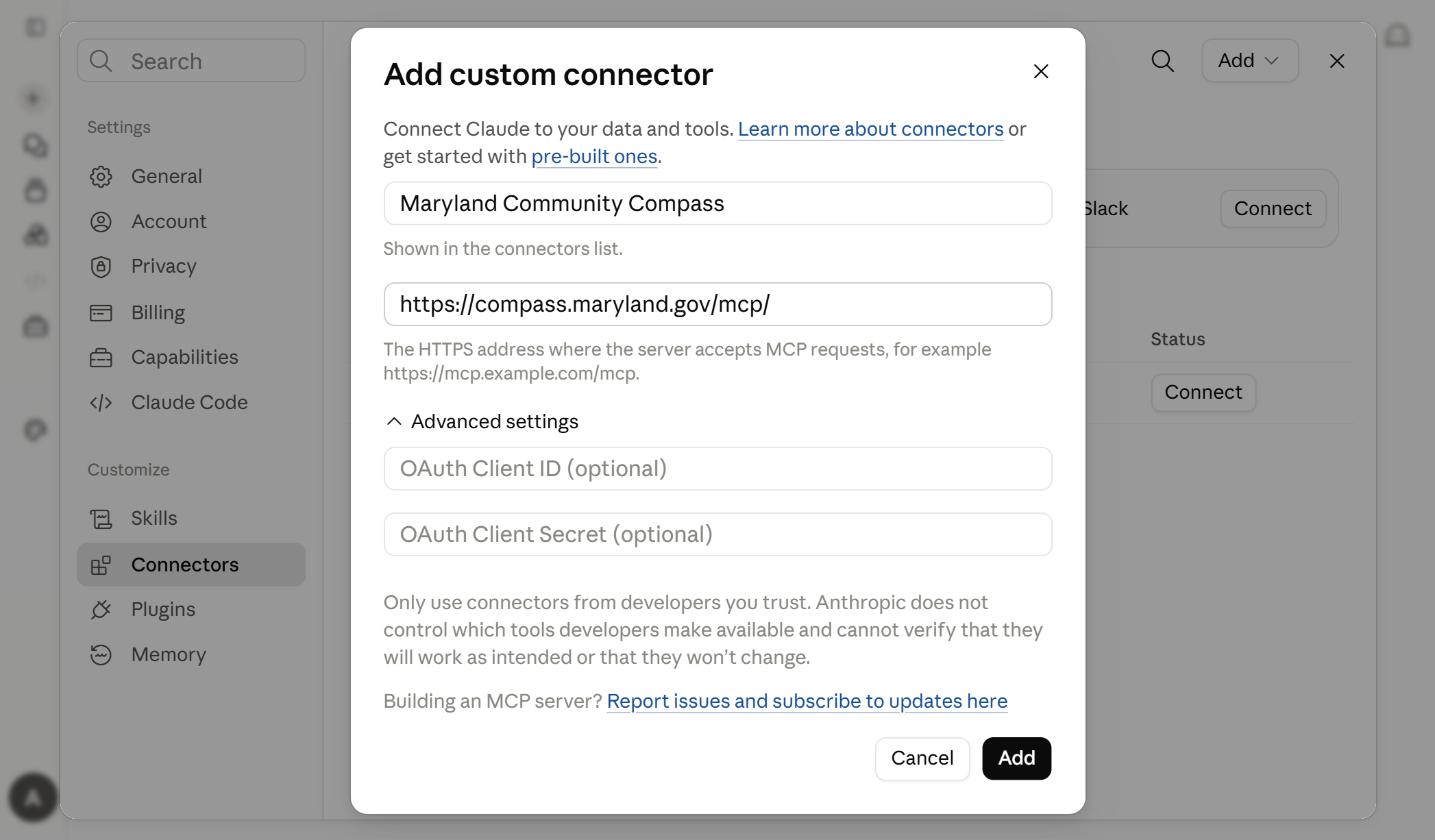Viewport: 1435px width, 840px height.
Task: Click the Skills scroll icon
Action: (x=101, y=519)
